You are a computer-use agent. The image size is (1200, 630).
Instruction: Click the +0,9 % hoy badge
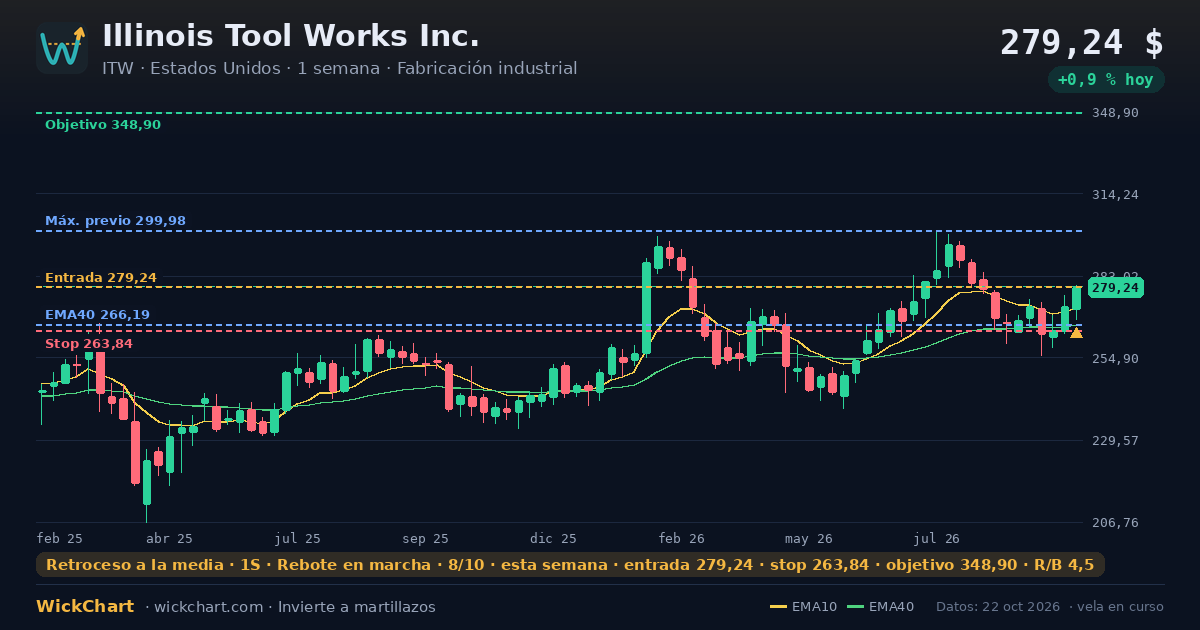point(1106,80)
